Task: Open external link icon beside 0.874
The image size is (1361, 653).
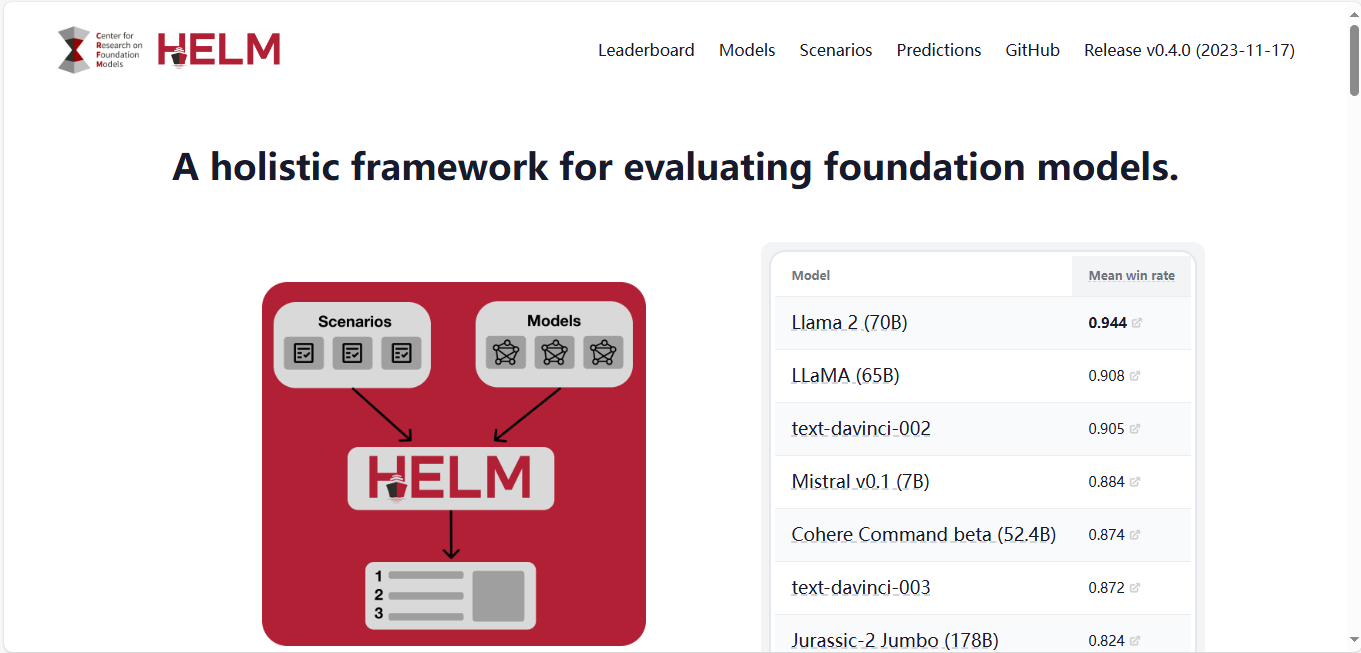Action: (1134, 535)
